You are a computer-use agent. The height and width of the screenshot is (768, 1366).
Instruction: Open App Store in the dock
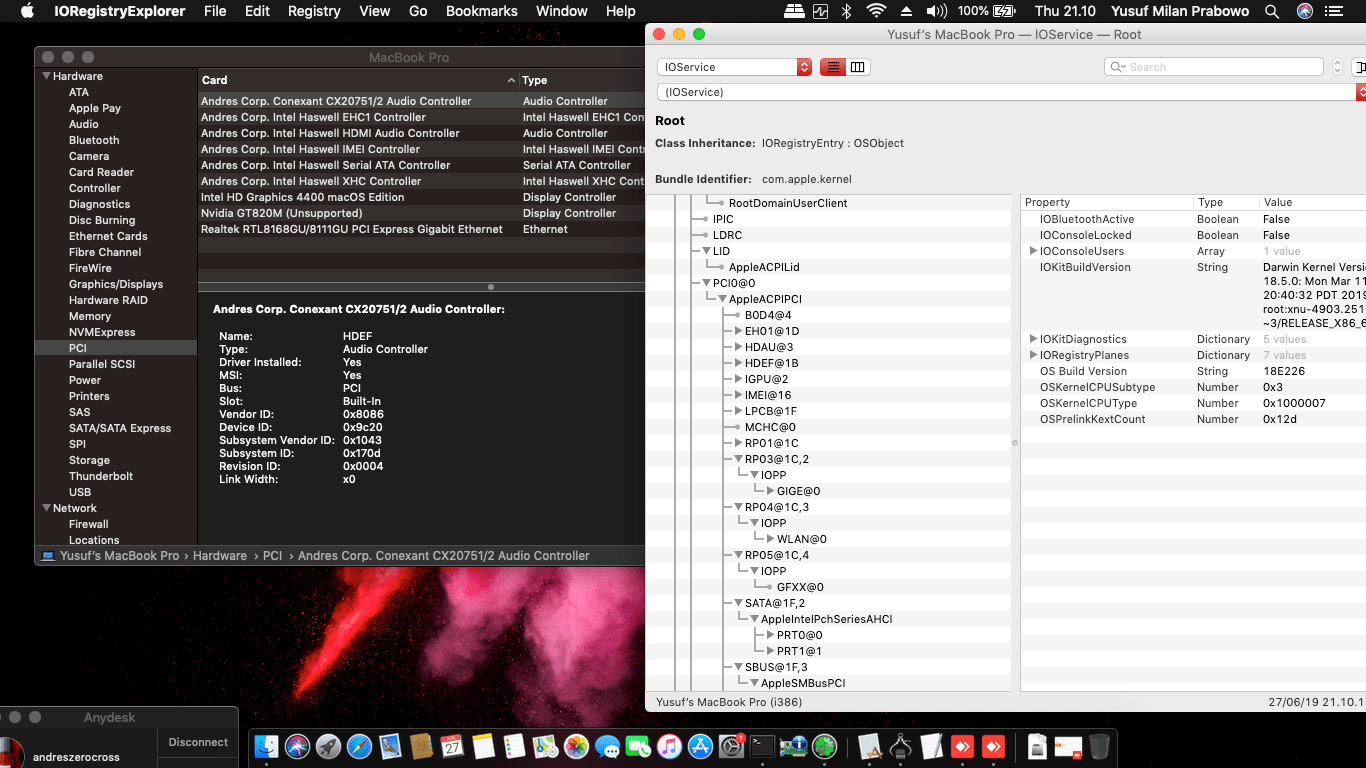[x=700, y=746]
